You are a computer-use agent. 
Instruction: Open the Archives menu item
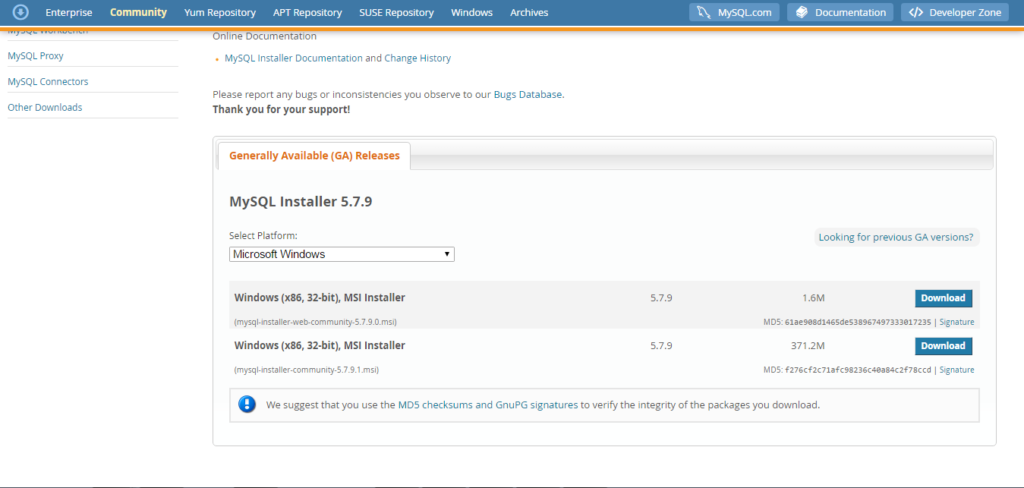(x=529, y=12)
